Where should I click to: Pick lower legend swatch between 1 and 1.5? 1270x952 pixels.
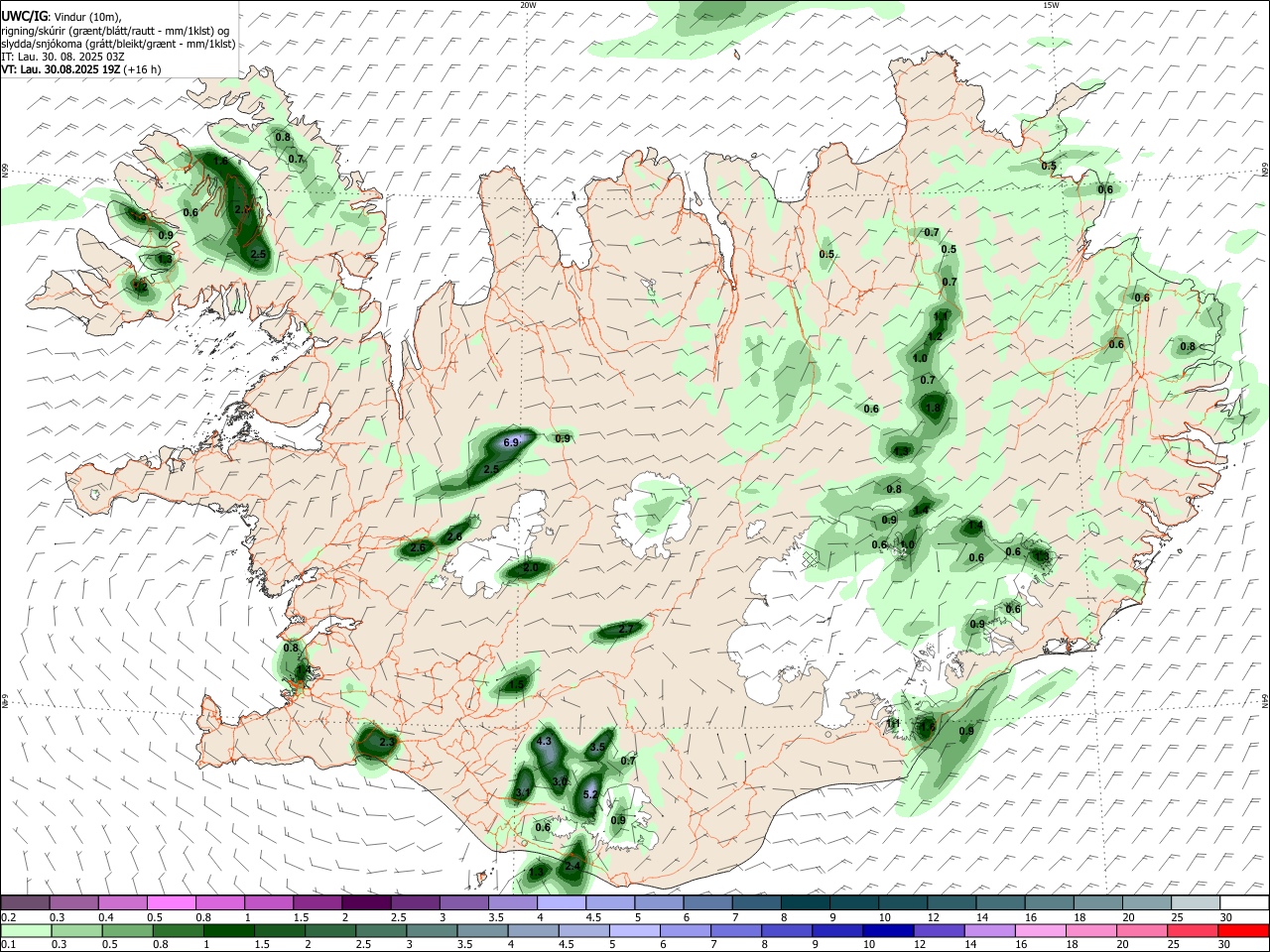[x=228, y=930]
